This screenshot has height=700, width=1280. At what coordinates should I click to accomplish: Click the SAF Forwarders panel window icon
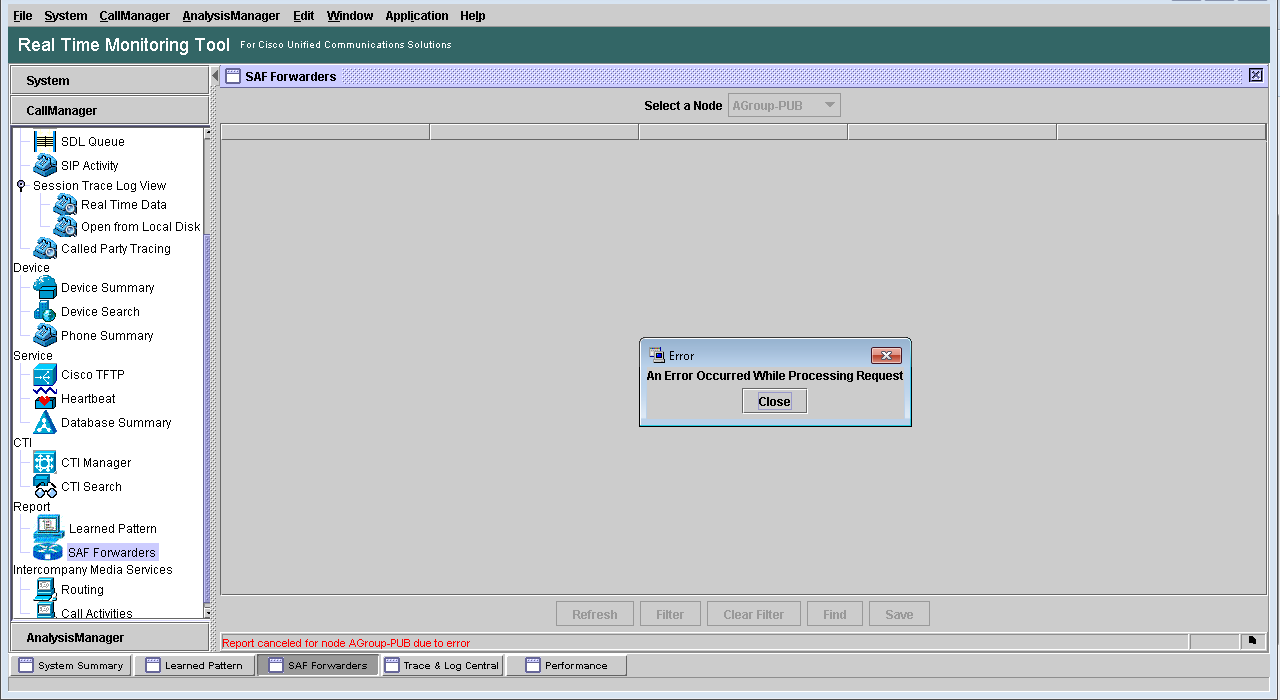tap(232, 76)
